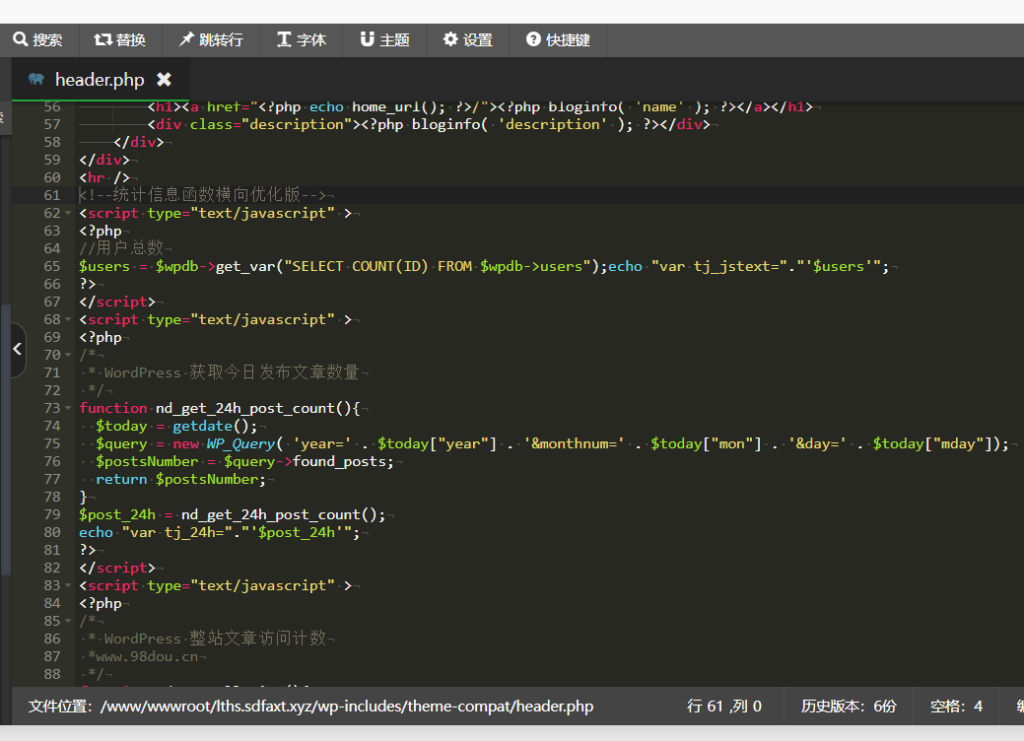Fold the function block at line 73
This screenshot has width=1024, height=741.
[70, 408]
